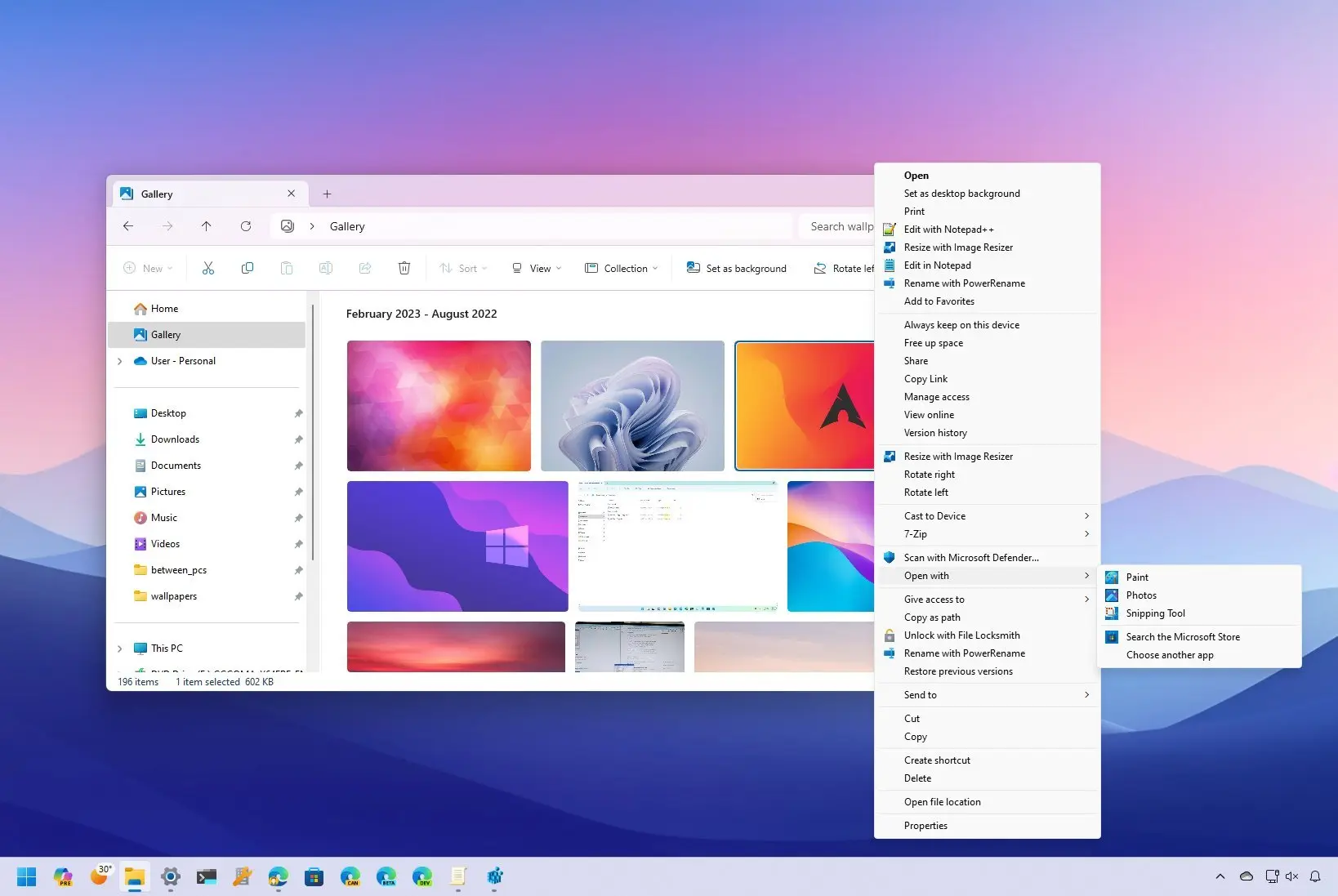Open Microsoft Store from the taskbar
This screenshot has height=896, width=1338.
[x=314, y=876]
